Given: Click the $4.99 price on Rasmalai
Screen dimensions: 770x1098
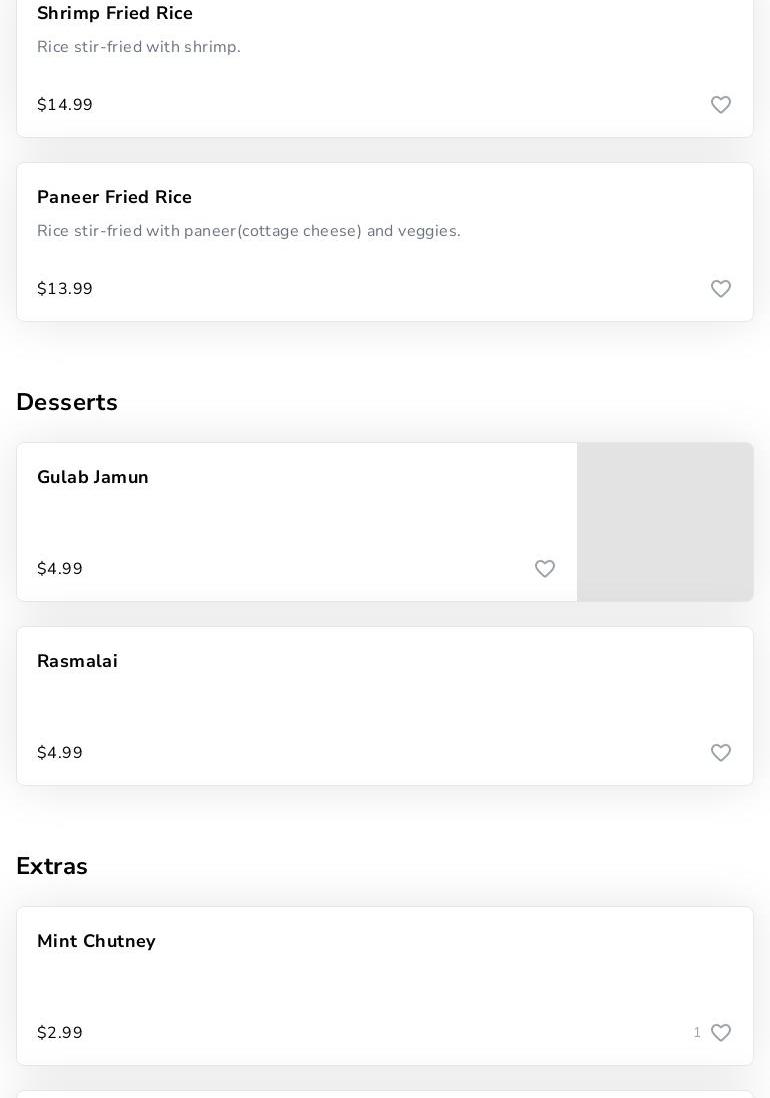Looking at the screenshot, I should [x=60, y=753].
